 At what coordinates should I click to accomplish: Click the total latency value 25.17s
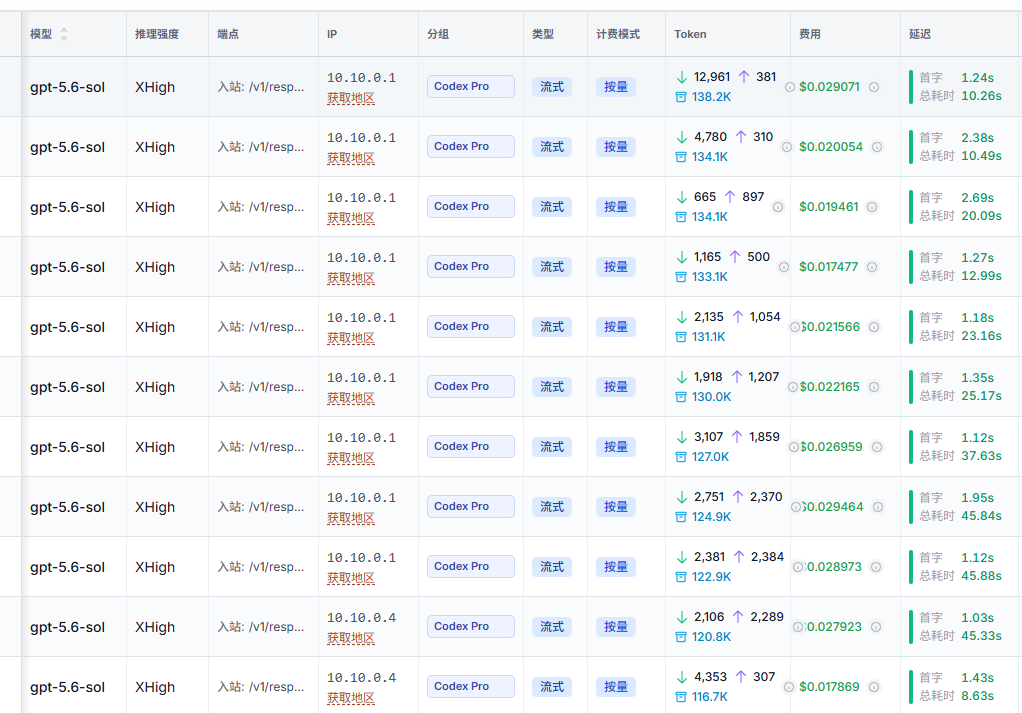(x=982, y=396)
